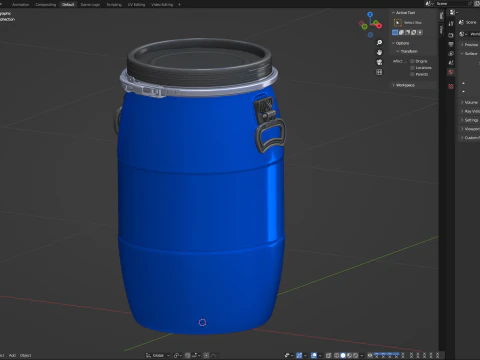This screenshot has height=360, width=480.
Task: Switch perspective/orthographic with the grid icon
Action: pyautogui.click(x=379, y=72)
